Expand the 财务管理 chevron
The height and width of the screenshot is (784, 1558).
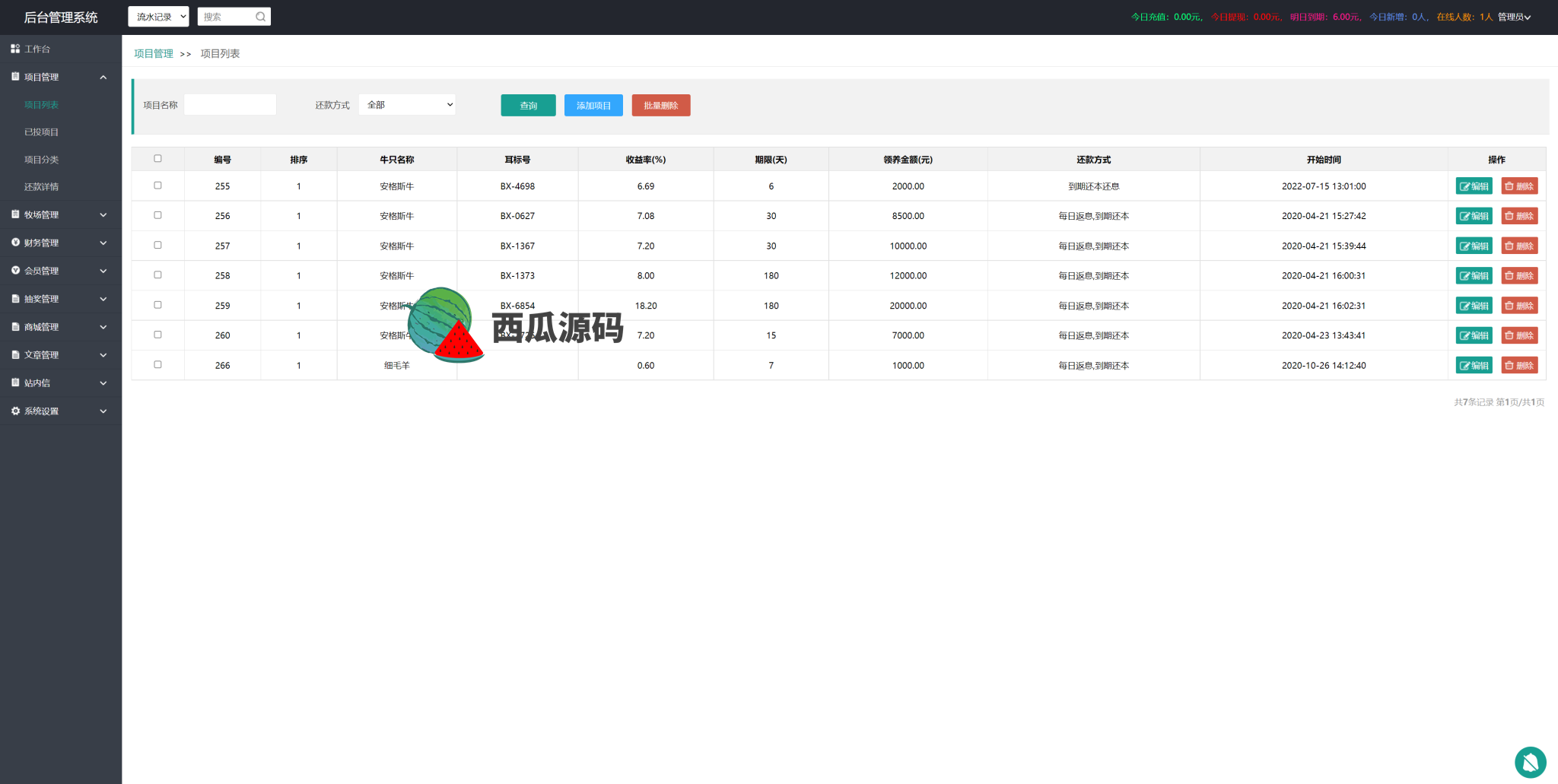coord(103,243)
